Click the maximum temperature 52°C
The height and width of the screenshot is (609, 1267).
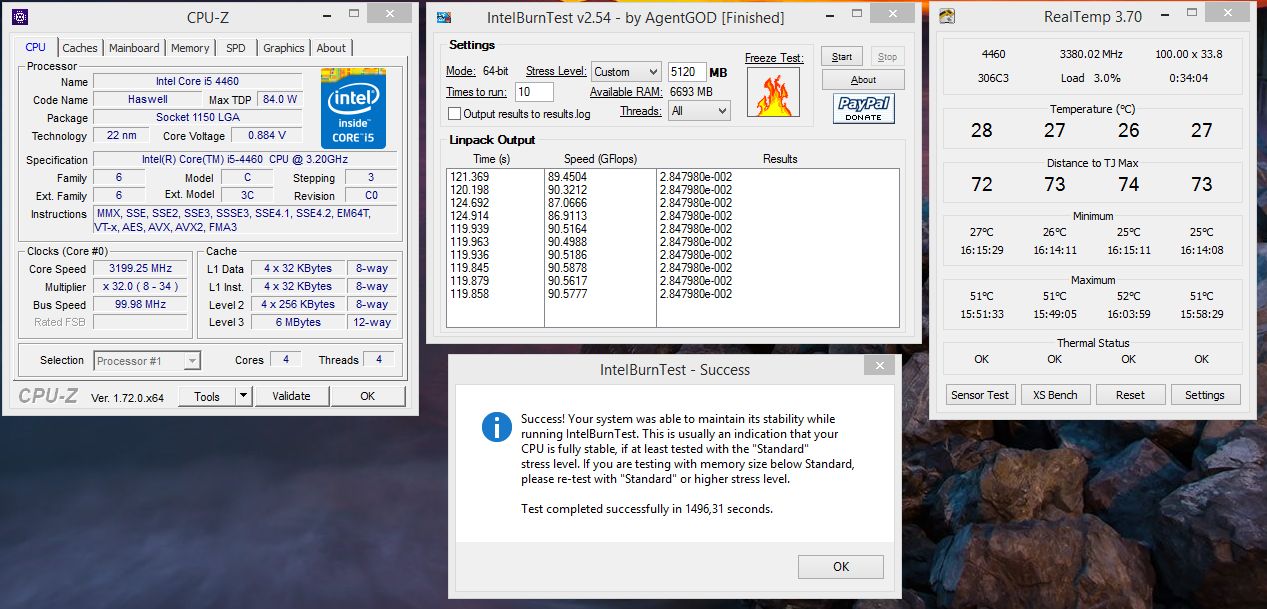[x=1128, y=296]
